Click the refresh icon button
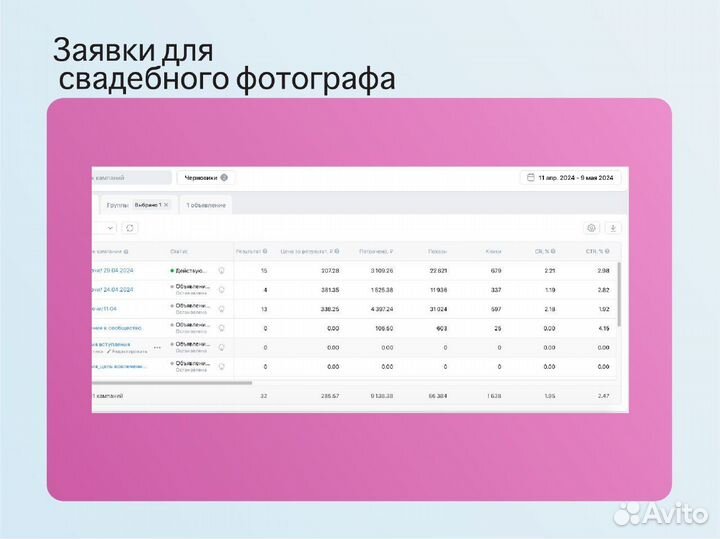Viewport: 720px width, 539px height. [129, 228]
